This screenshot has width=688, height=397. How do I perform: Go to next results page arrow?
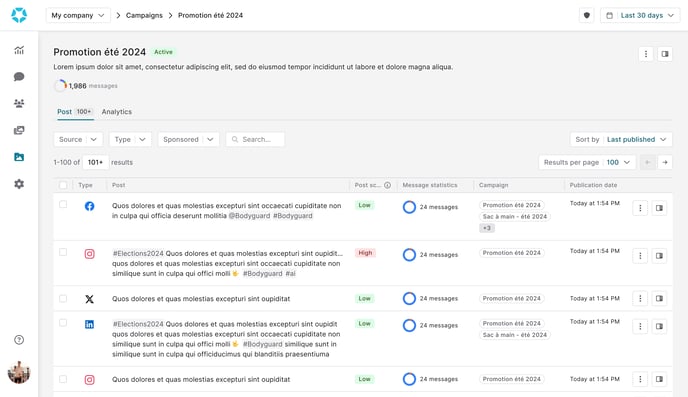click(665, 162)
